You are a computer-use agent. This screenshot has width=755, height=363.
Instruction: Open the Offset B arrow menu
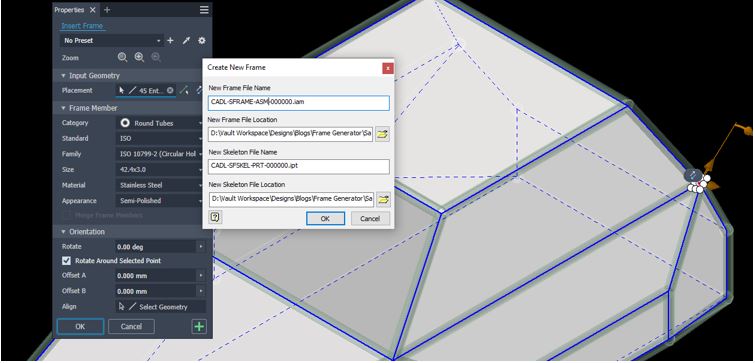tap(200, 291)
